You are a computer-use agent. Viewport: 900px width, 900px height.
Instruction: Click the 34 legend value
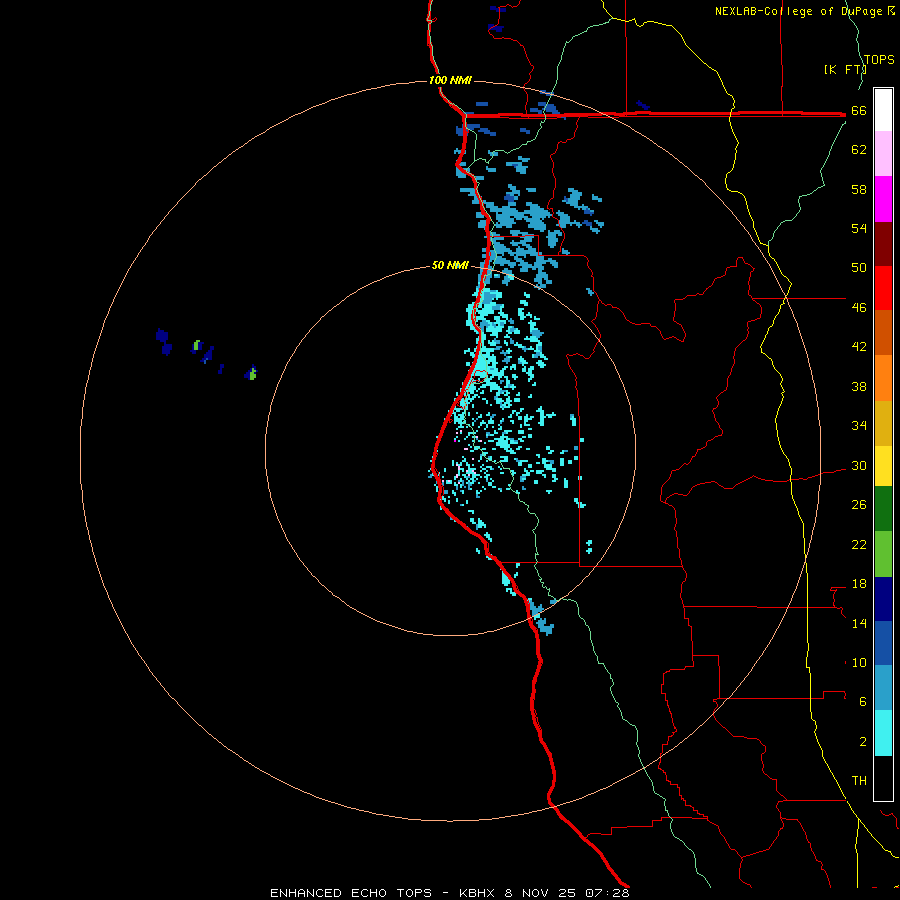tap(859, 425)
